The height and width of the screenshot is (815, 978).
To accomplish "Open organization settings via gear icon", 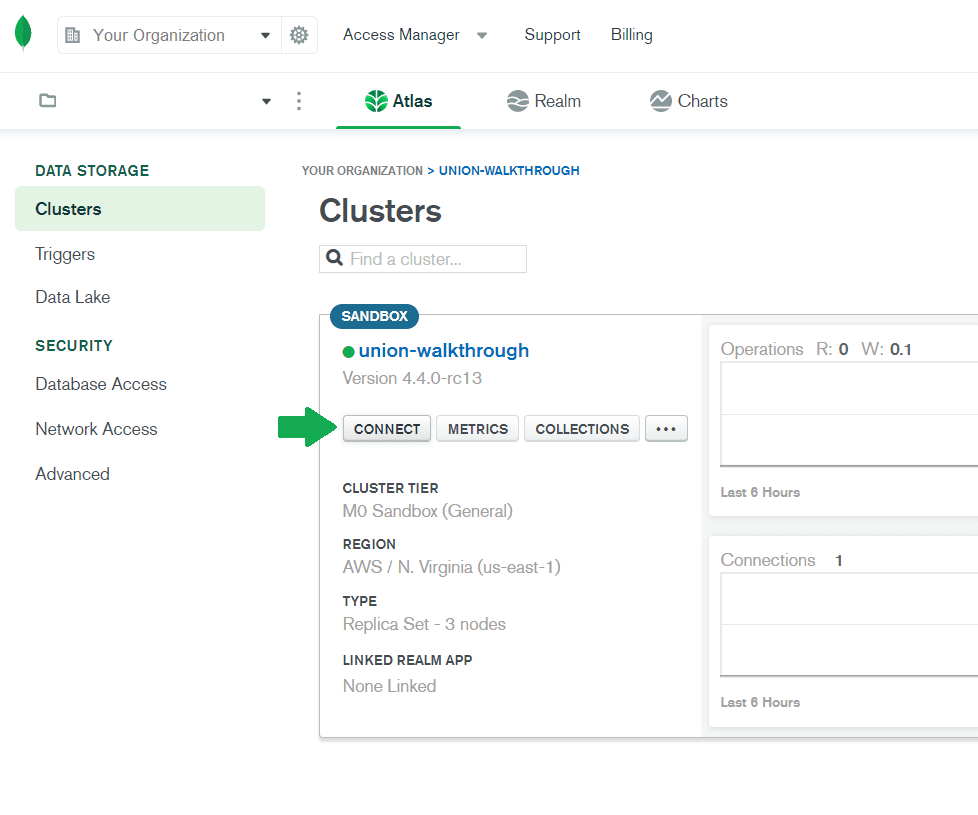I will 299,34.
